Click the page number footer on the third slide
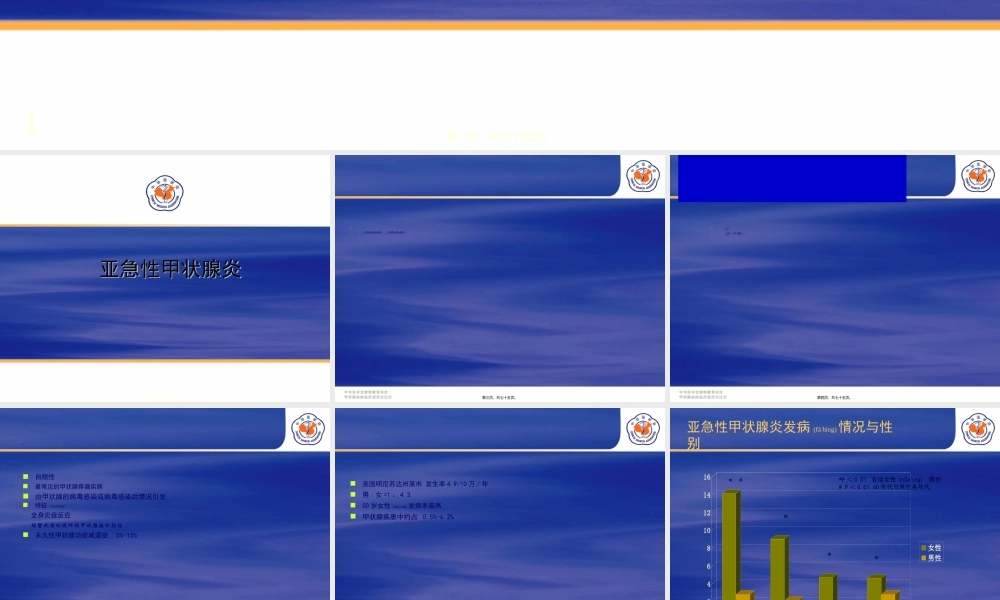The width and height of the screenshot is (1000, 600). pos(833,397)
